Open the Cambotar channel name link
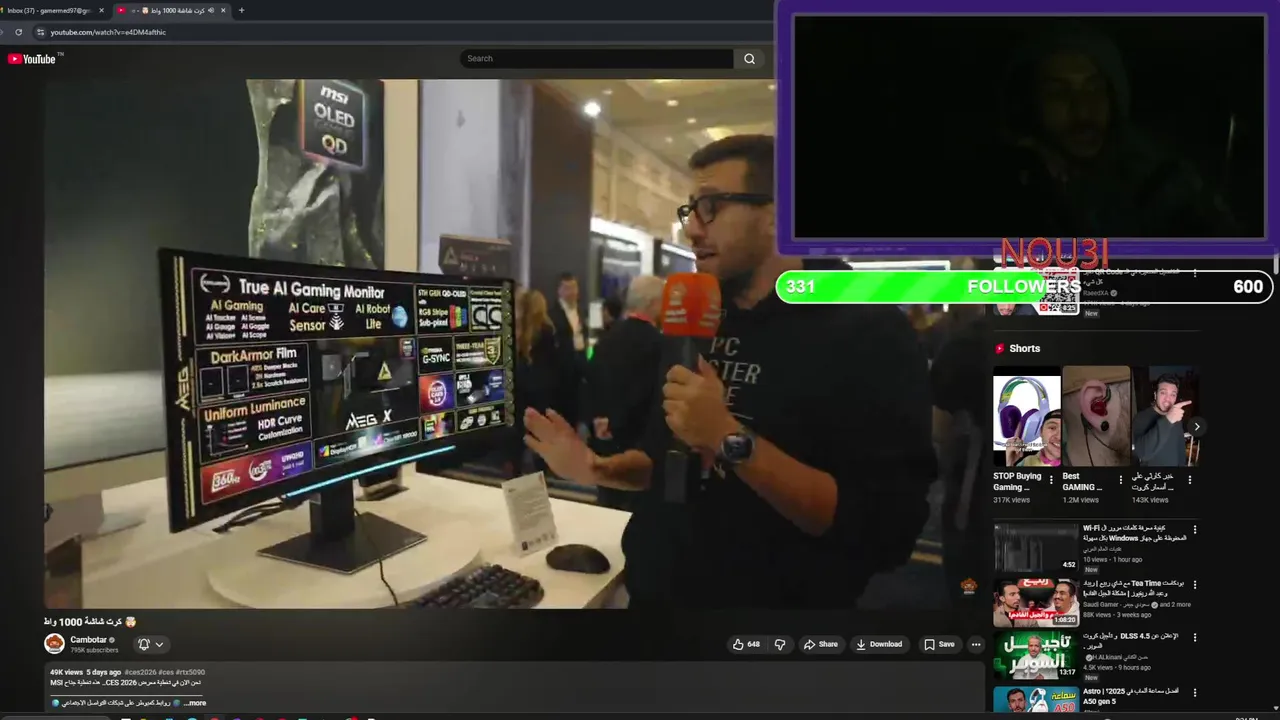1280x720 pixels. pos(88,640)
